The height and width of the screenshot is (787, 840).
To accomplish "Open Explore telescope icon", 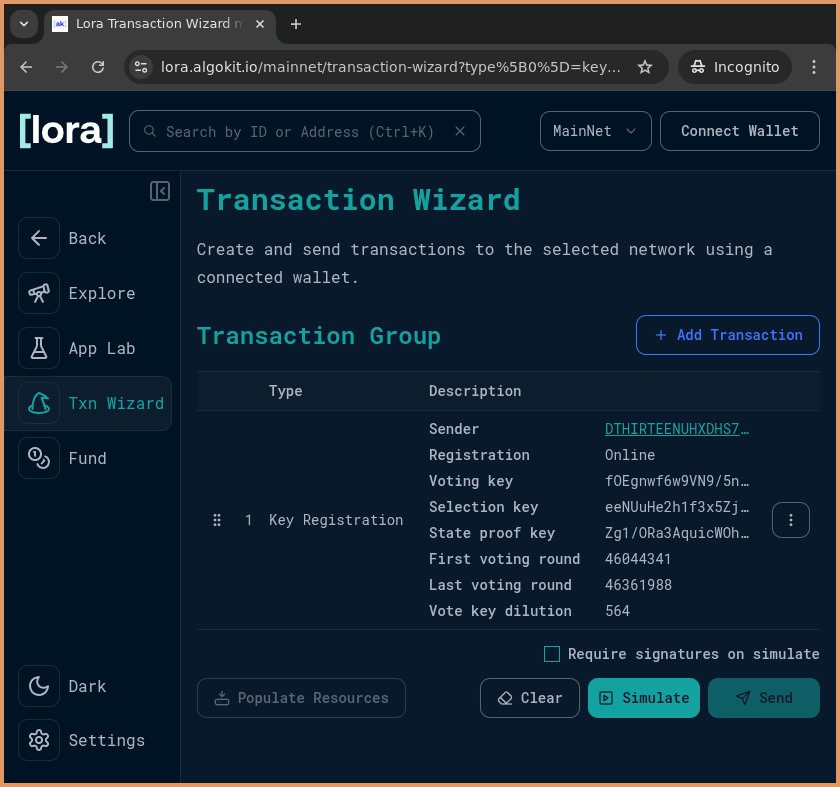I will tap(39, 293).
